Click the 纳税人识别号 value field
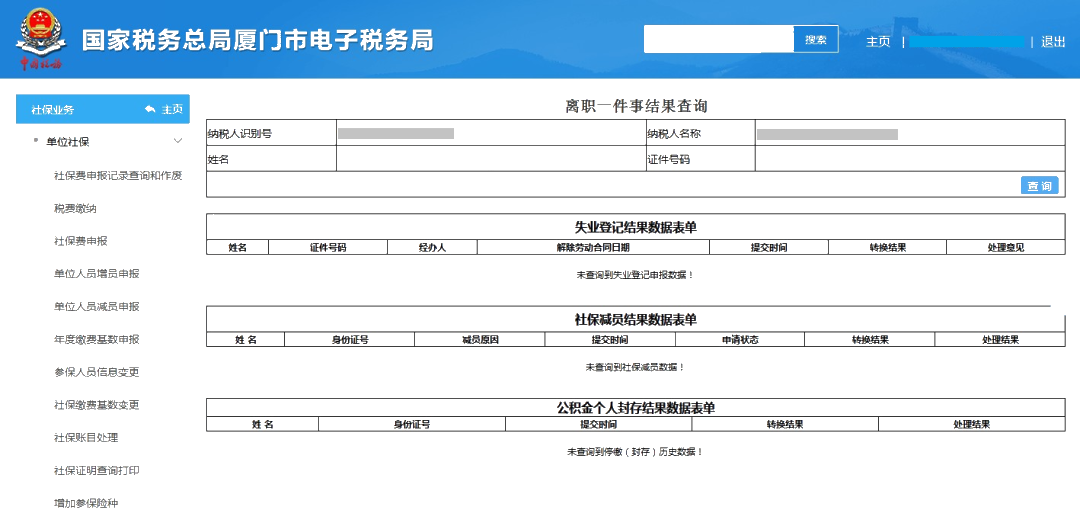The height and width of the screenshot is (526, 1080). (x=490, y=134)
